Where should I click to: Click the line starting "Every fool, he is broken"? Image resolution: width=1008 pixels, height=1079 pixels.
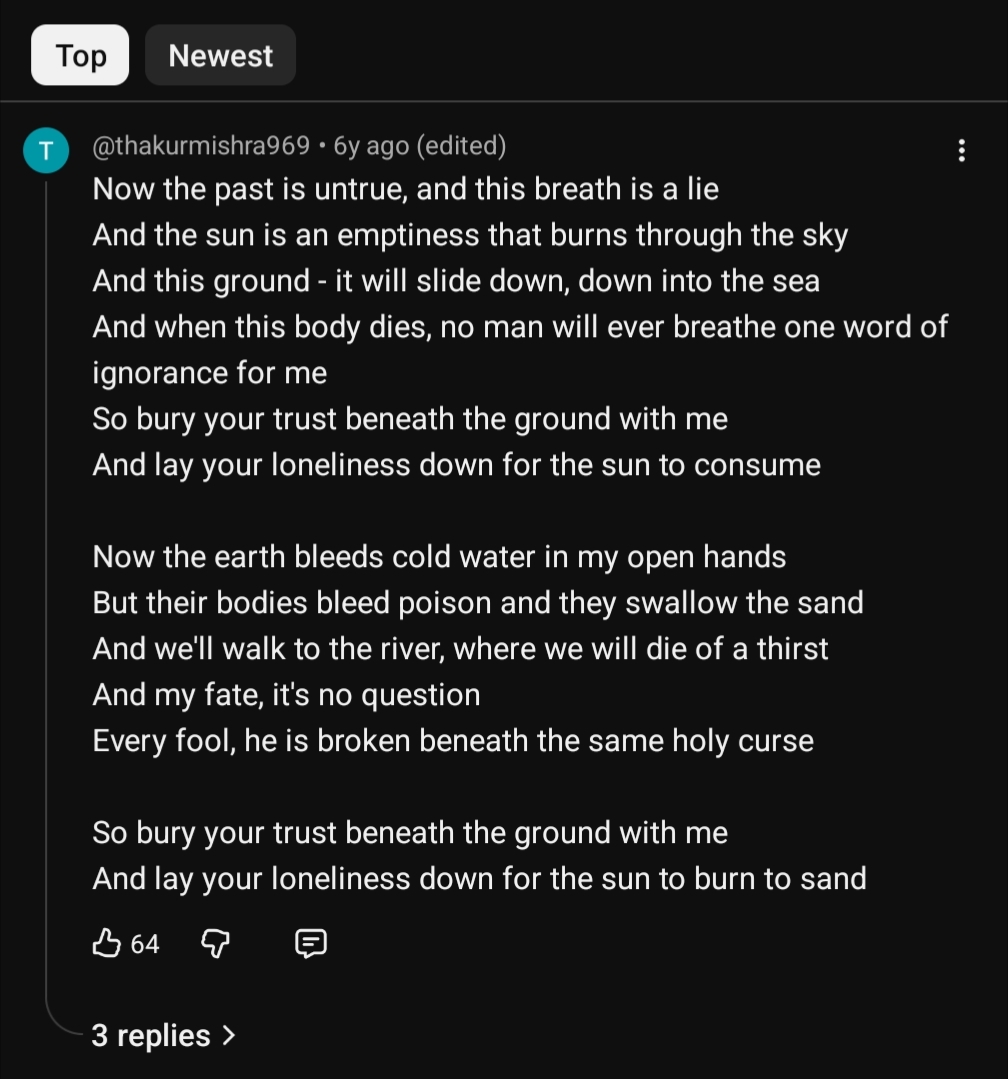point(452,741)
